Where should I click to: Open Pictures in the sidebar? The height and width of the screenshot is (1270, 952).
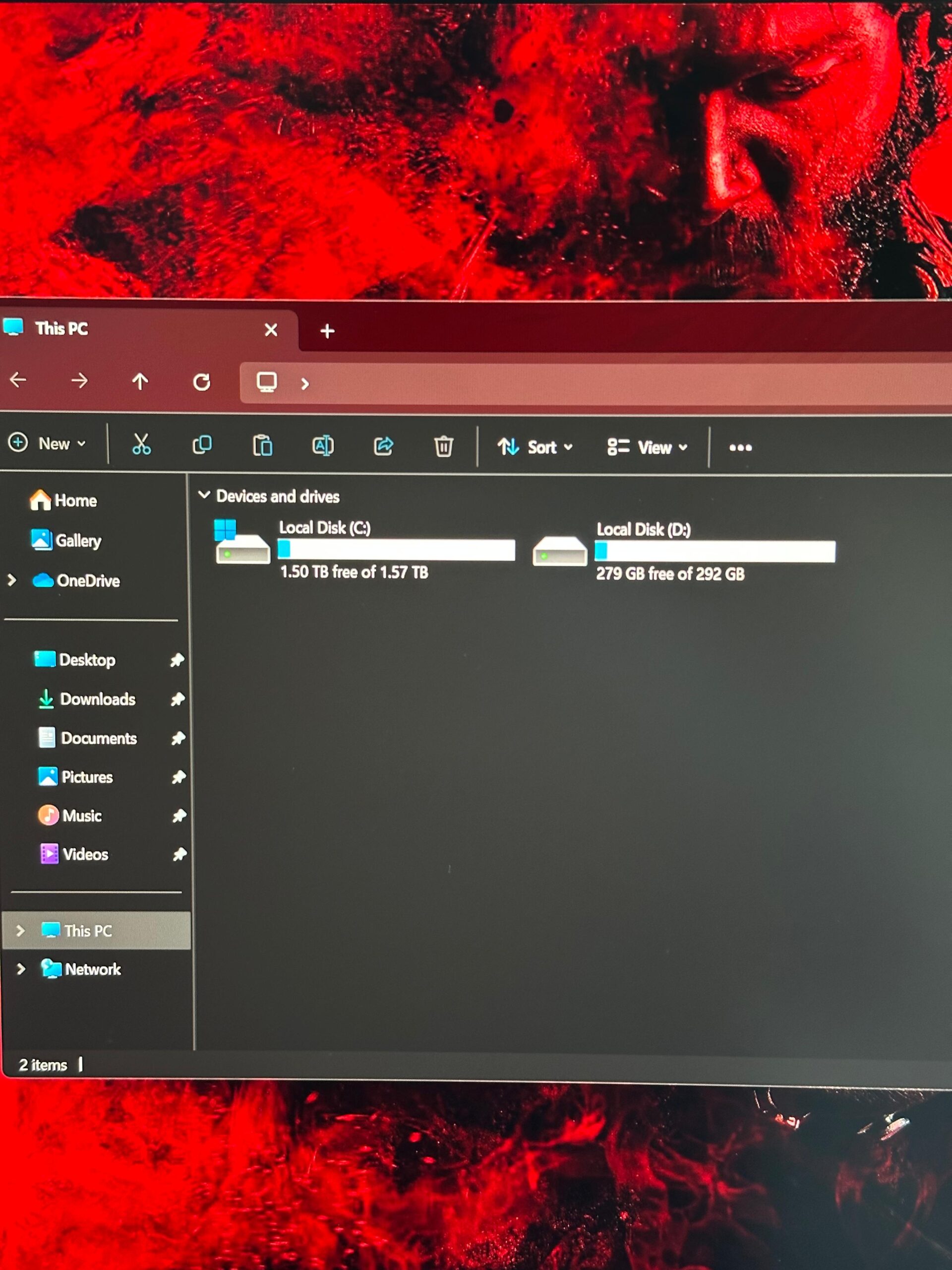(x=75, y=777)
